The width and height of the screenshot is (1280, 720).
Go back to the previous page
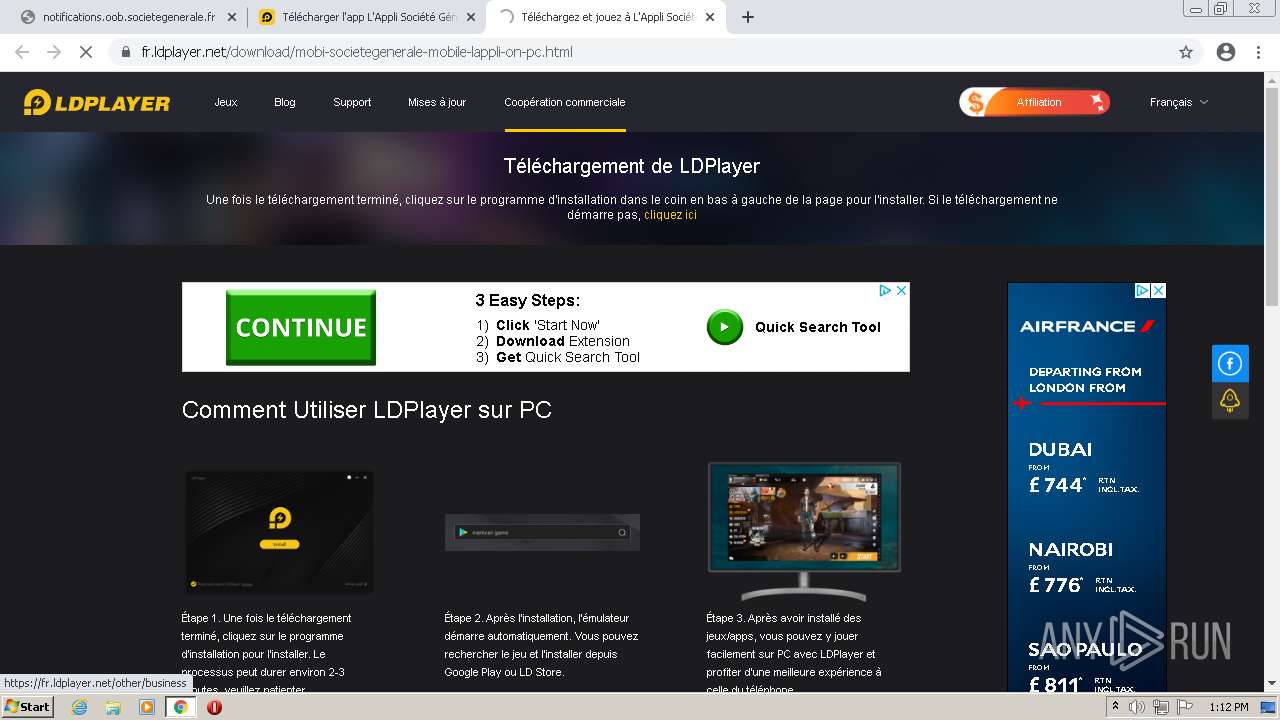22,52
